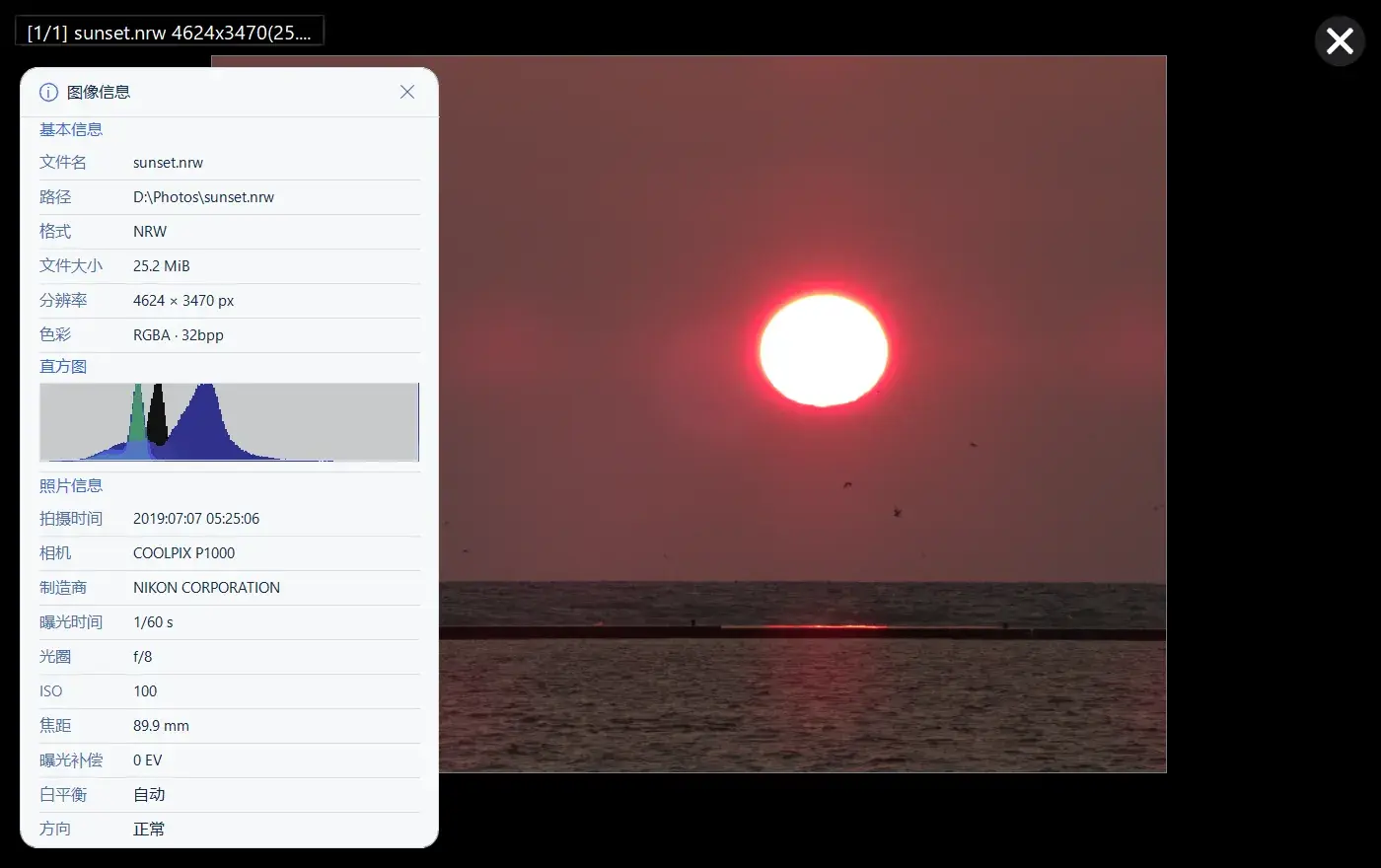1381x868 pixels.
Task: Select the manufacturer NIKON CORPORATION
Action: (x=206, y=588)
